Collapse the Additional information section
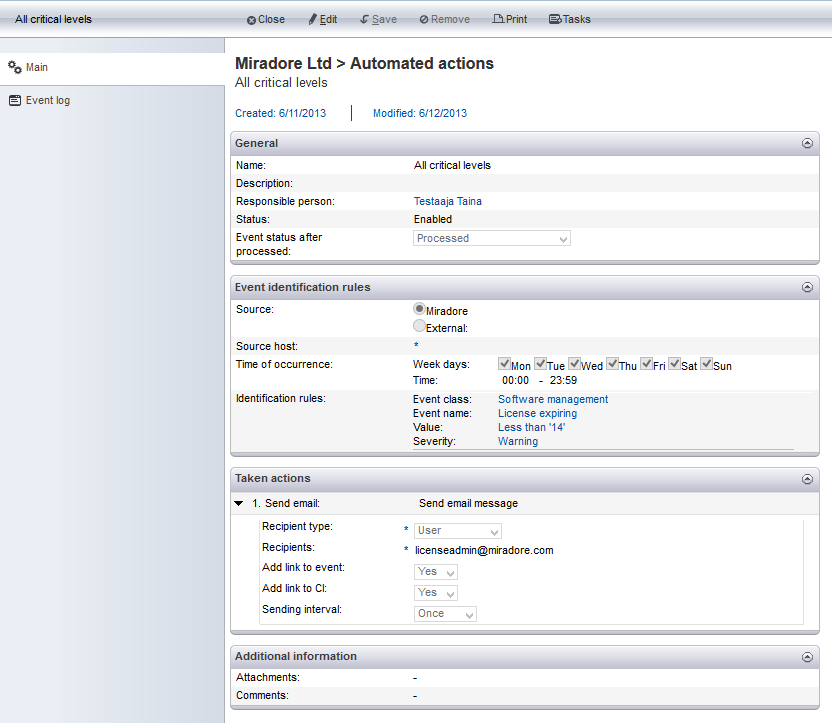The height and width of the screenshot is (723, 832). point(807,657)
